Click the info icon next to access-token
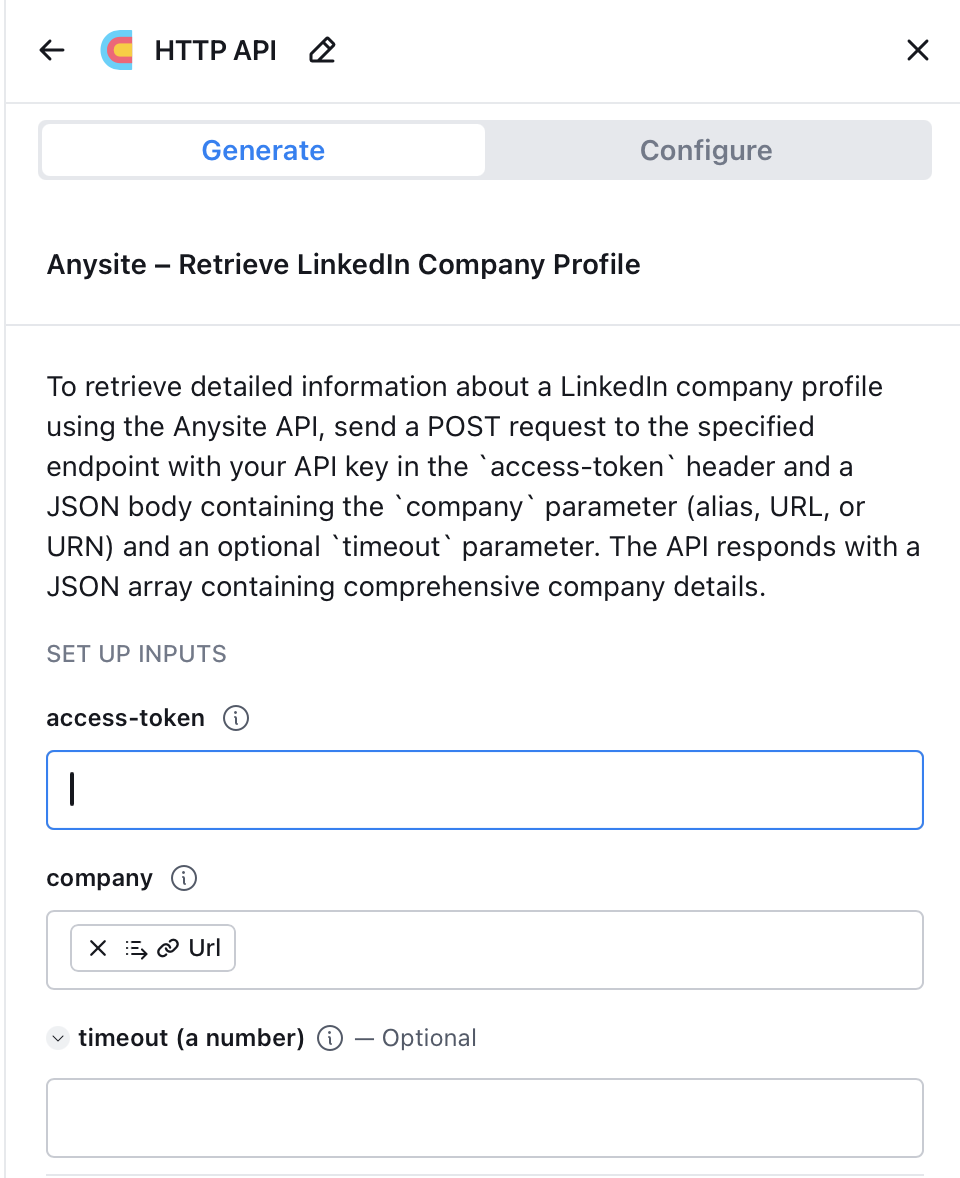This screenshot has height=1178, width=960. tap(235, 717)
